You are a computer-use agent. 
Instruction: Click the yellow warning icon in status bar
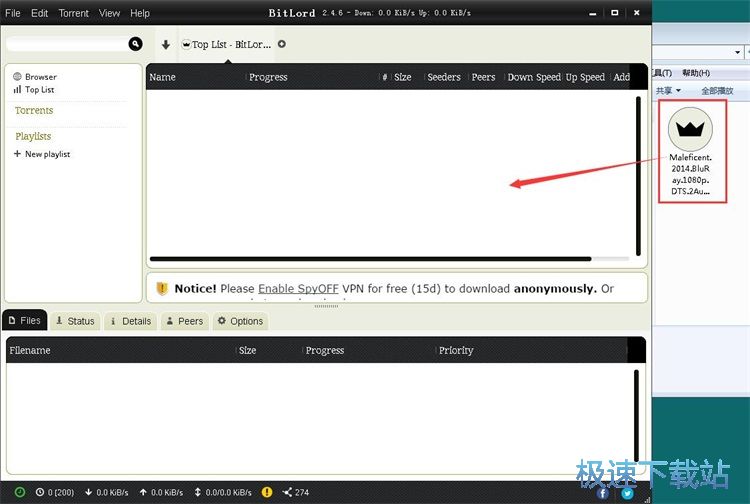267,492
